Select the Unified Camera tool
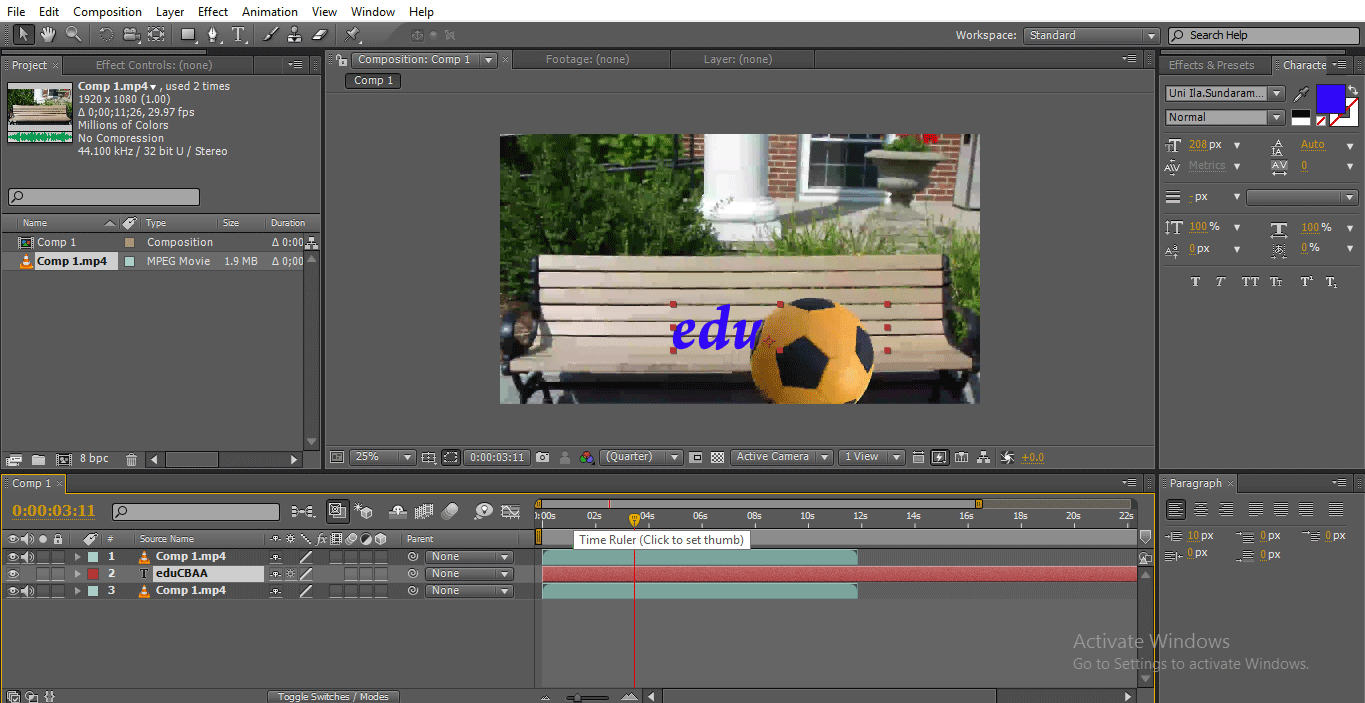This screenshot has height=703, width=1365. [x=131, y=35]
